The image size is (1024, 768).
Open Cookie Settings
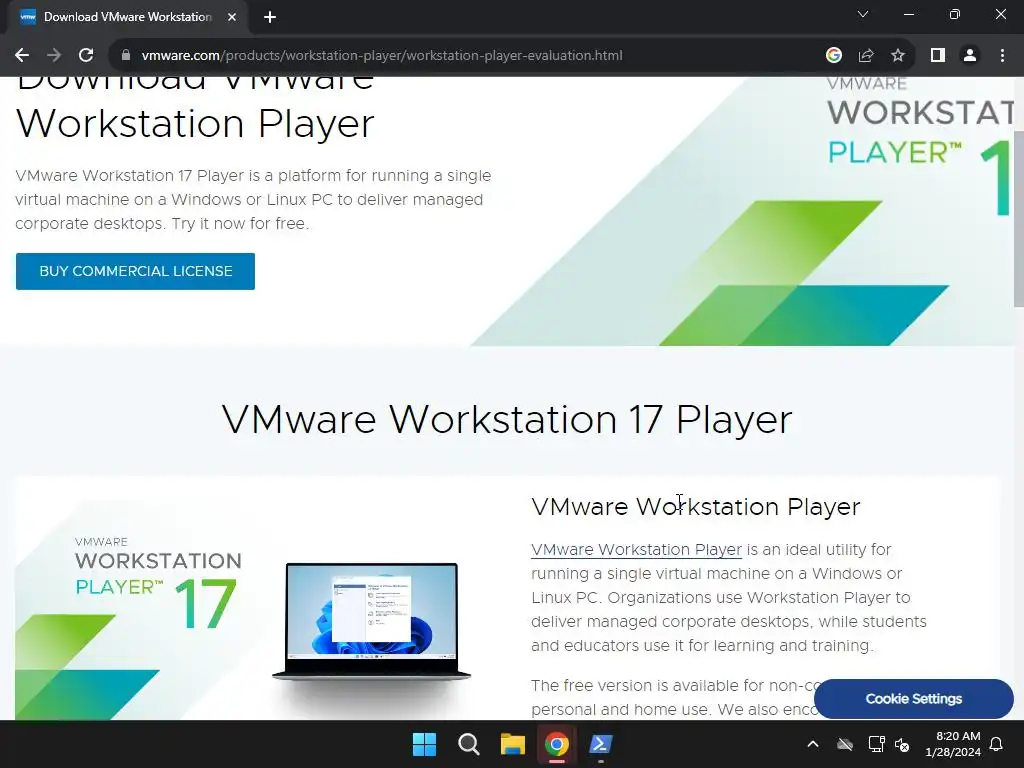point(914,699)
